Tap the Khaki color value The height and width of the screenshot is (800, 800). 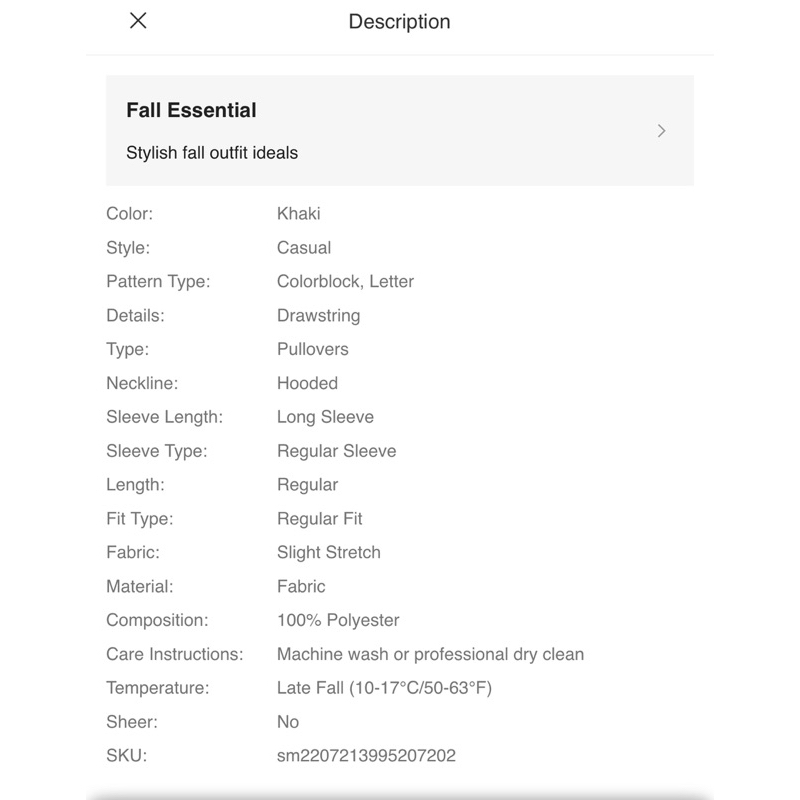coord(298,213)
